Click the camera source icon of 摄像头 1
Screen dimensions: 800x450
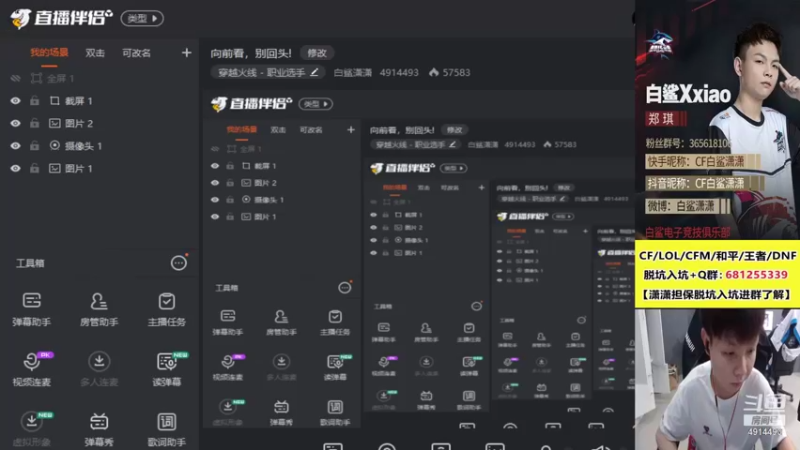(x=55, y=145)
